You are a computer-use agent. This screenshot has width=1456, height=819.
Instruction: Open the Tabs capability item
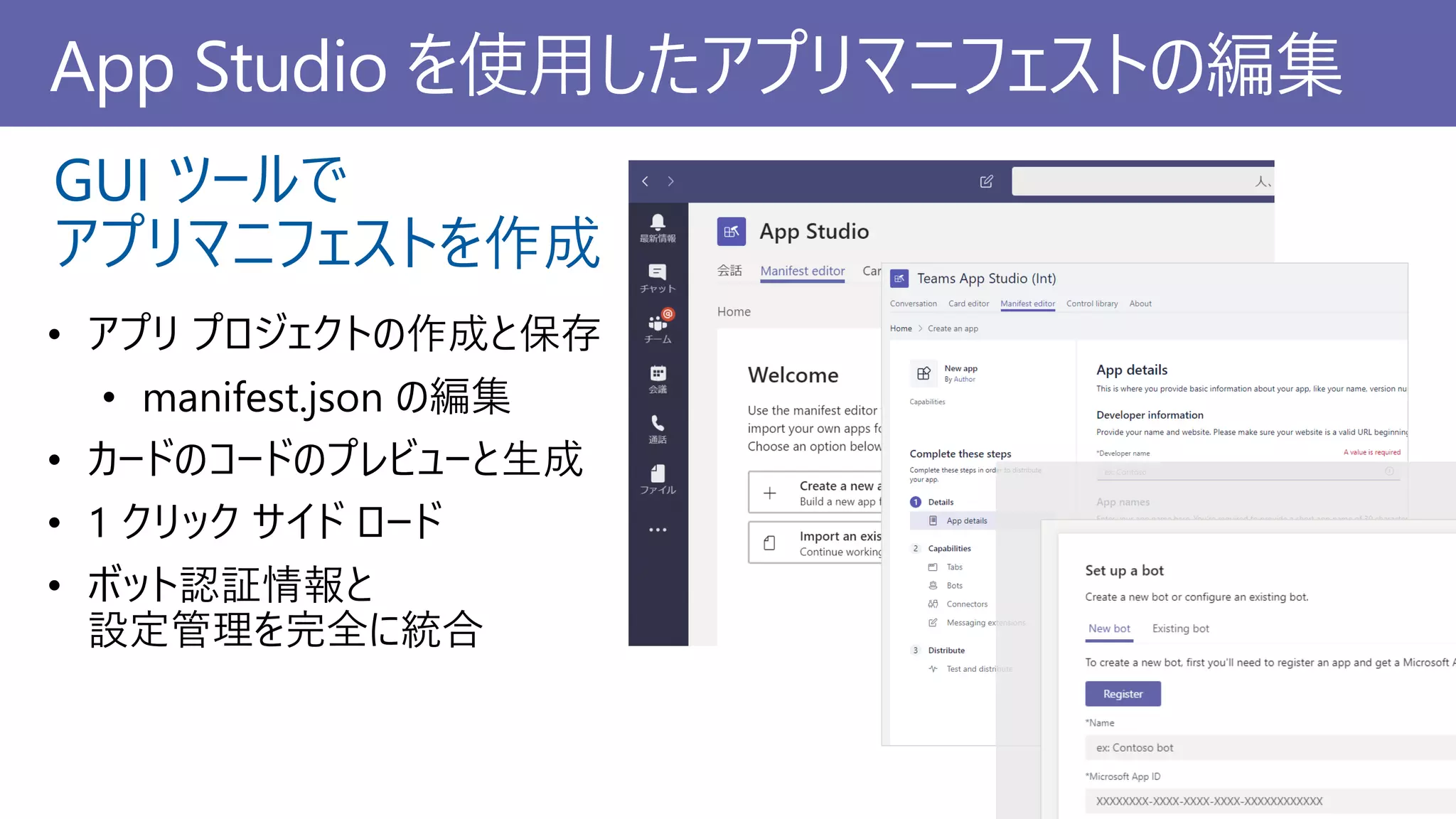(x=946, y=567)
